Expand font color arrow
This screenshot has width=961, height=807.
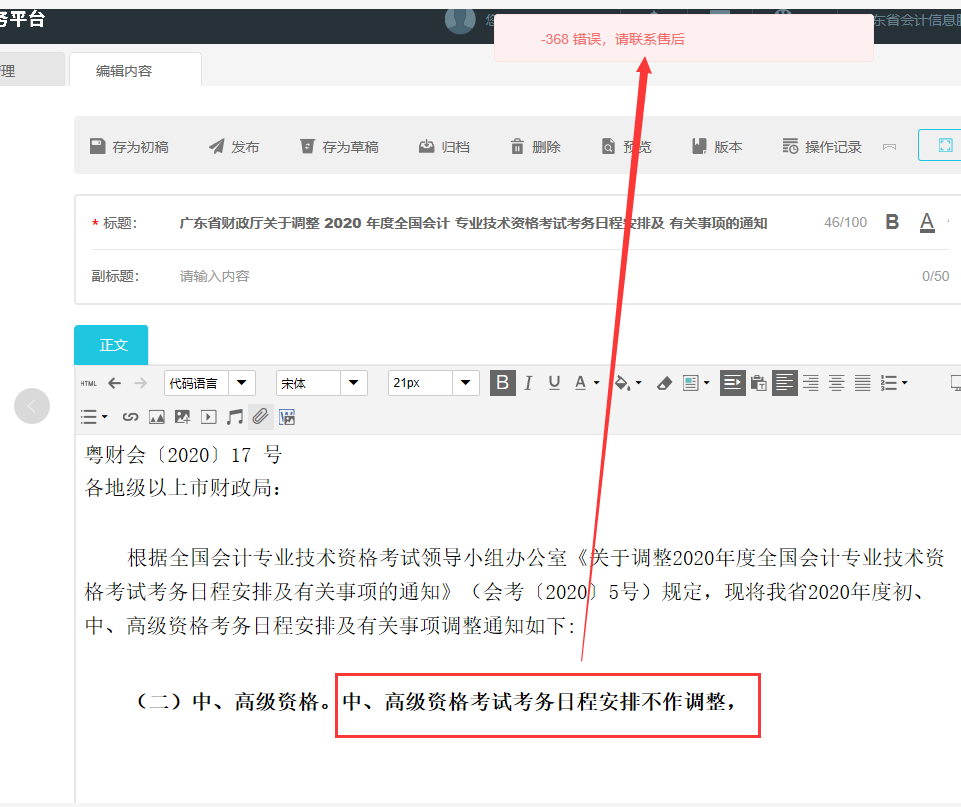pyautogui.click(x=596, y=383)
